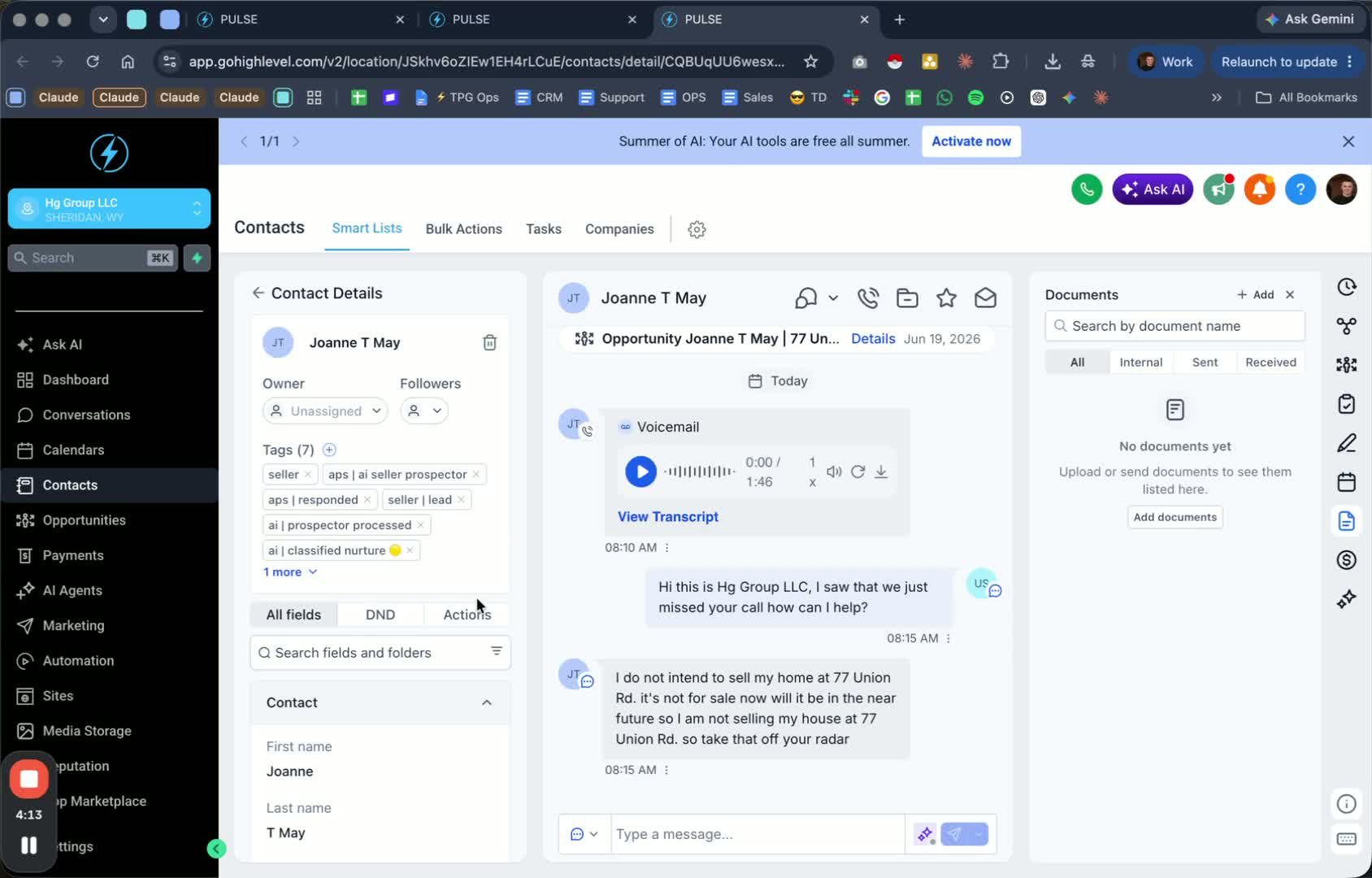
Task: Click the View Transcript link
Action: [x=668, y=517]
